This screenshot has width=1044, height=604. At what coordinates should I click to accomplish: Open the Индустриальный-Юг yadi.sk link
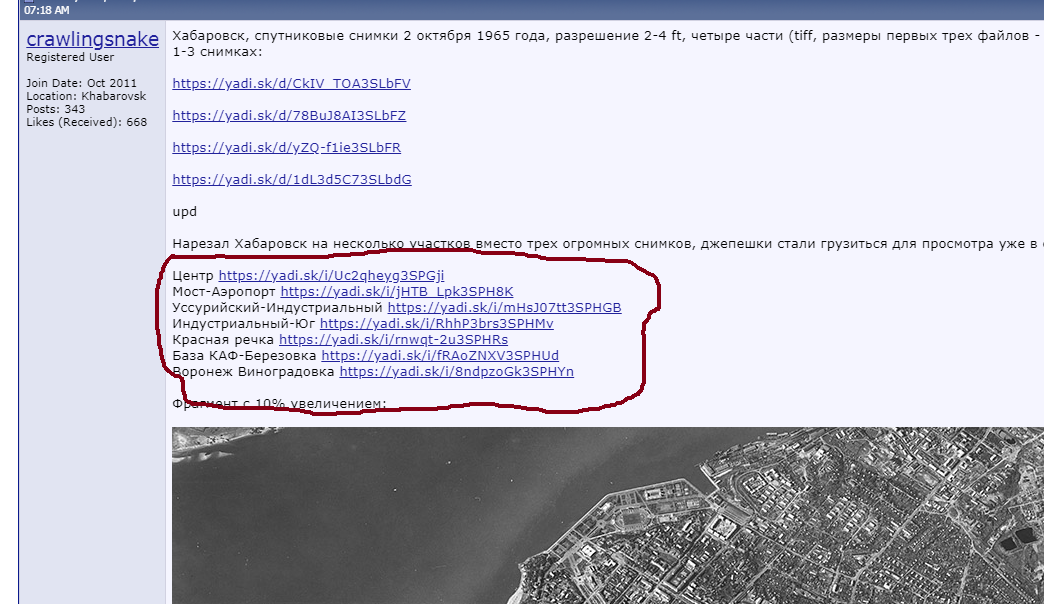click(x=436, y=324)
